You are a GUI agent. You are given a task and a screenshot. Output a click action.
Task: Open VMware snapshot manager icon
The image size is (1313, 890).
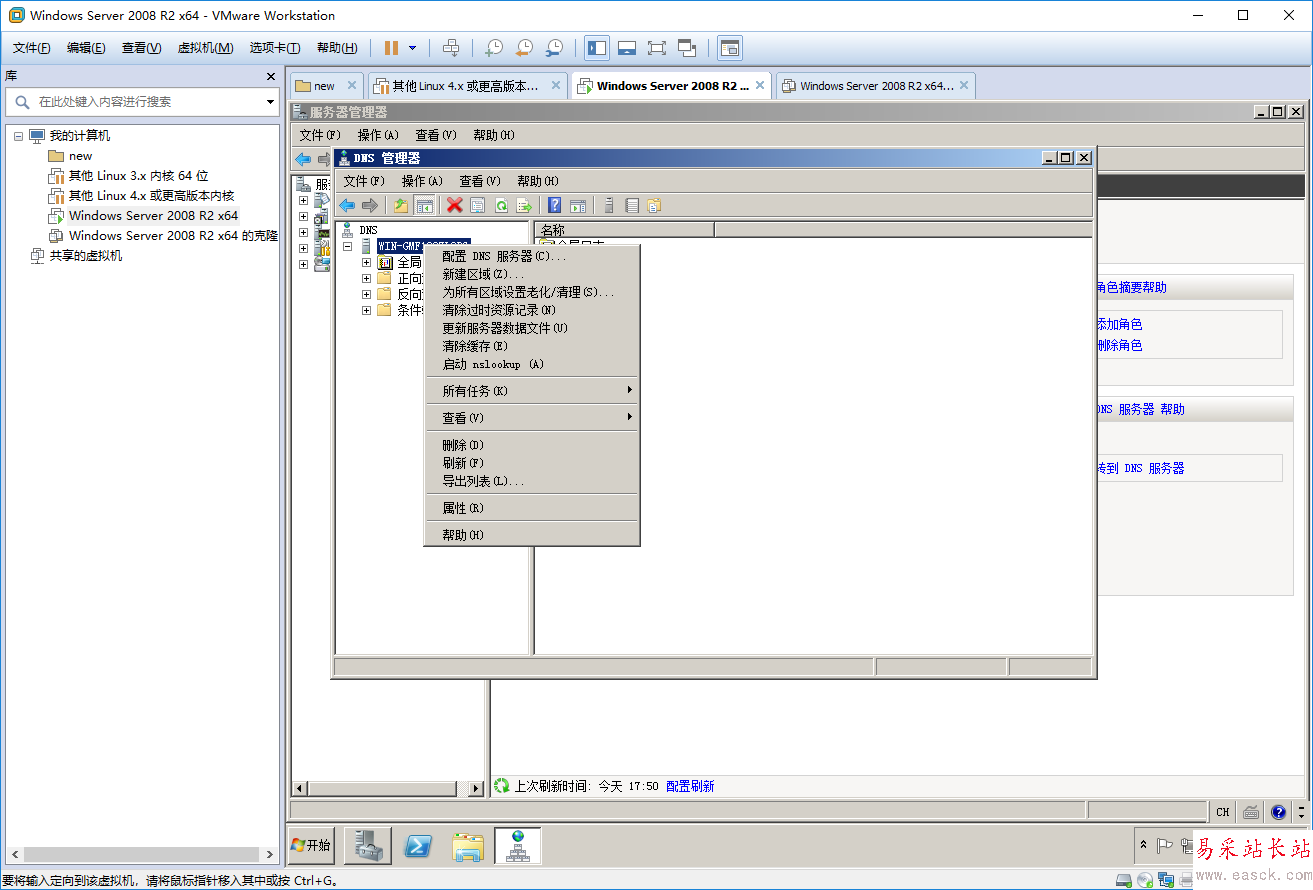tap(554, 47)
